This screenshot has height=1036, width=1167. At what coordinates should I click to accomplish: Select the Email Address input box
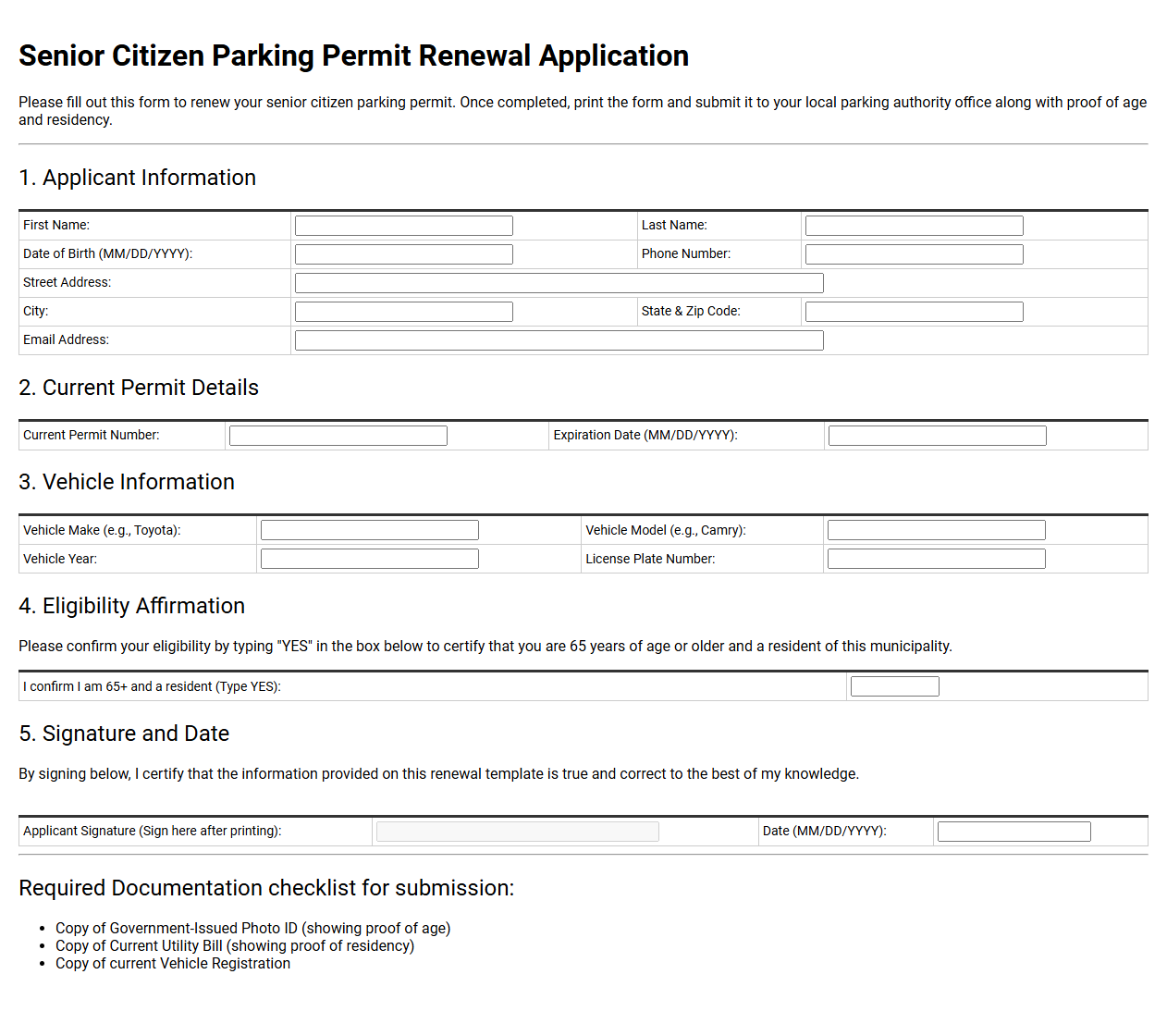[x=559, y=340]
